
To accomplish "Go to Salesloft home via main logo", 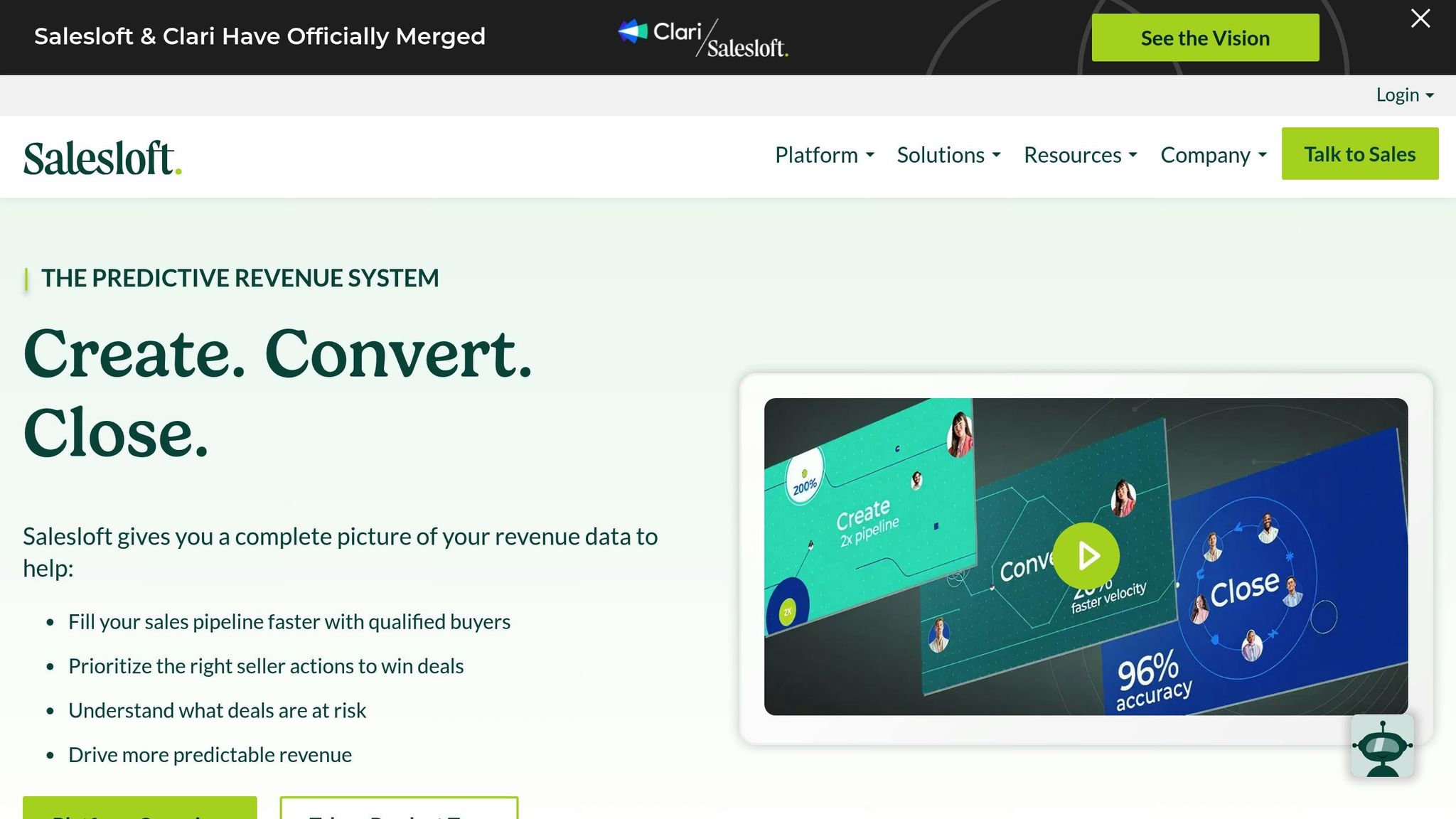I will click(x=102, y=158).
